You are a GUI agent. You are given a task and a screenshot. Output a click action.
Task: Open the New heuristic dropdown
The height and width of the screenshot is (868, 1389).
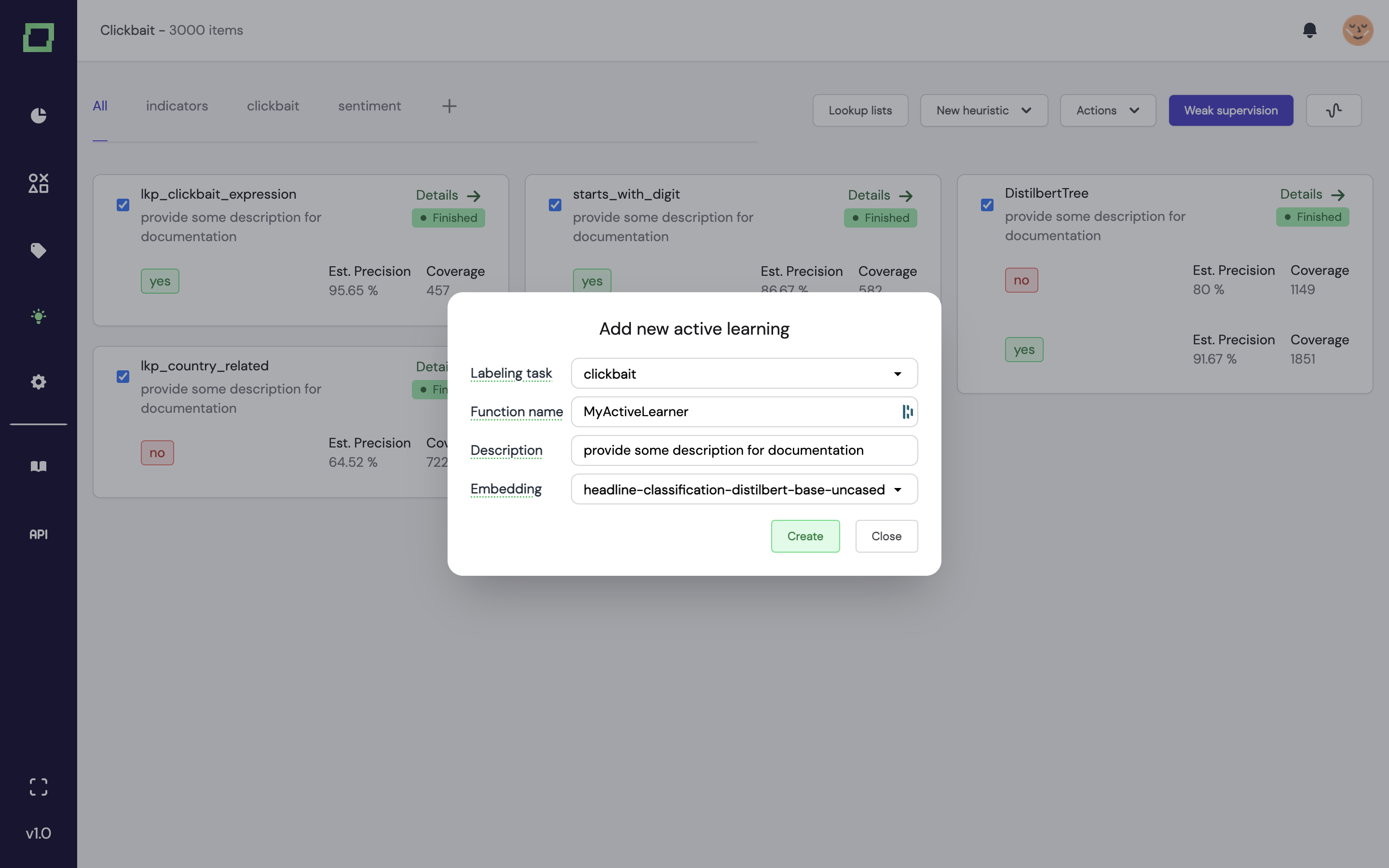point(983,110)
